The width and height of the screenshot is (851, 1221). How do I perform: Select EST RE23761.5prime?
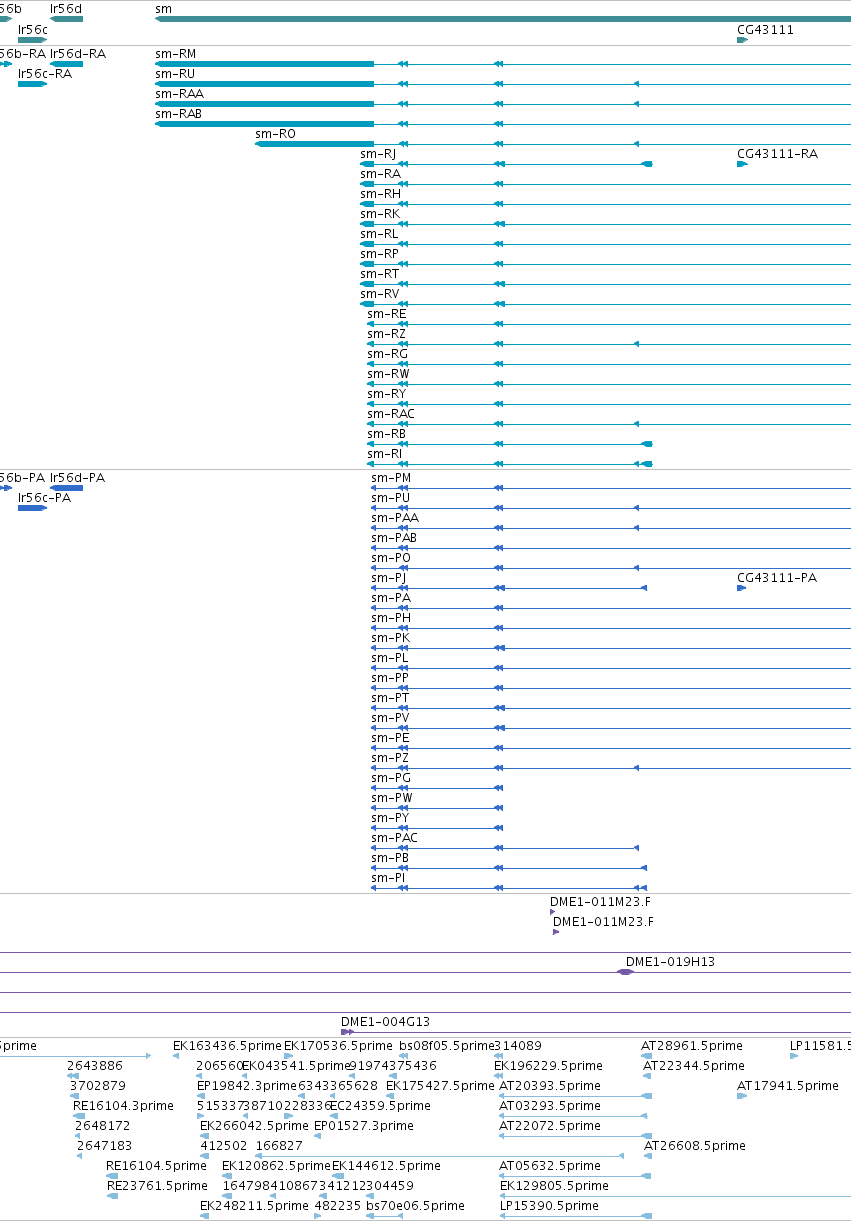157,1185
